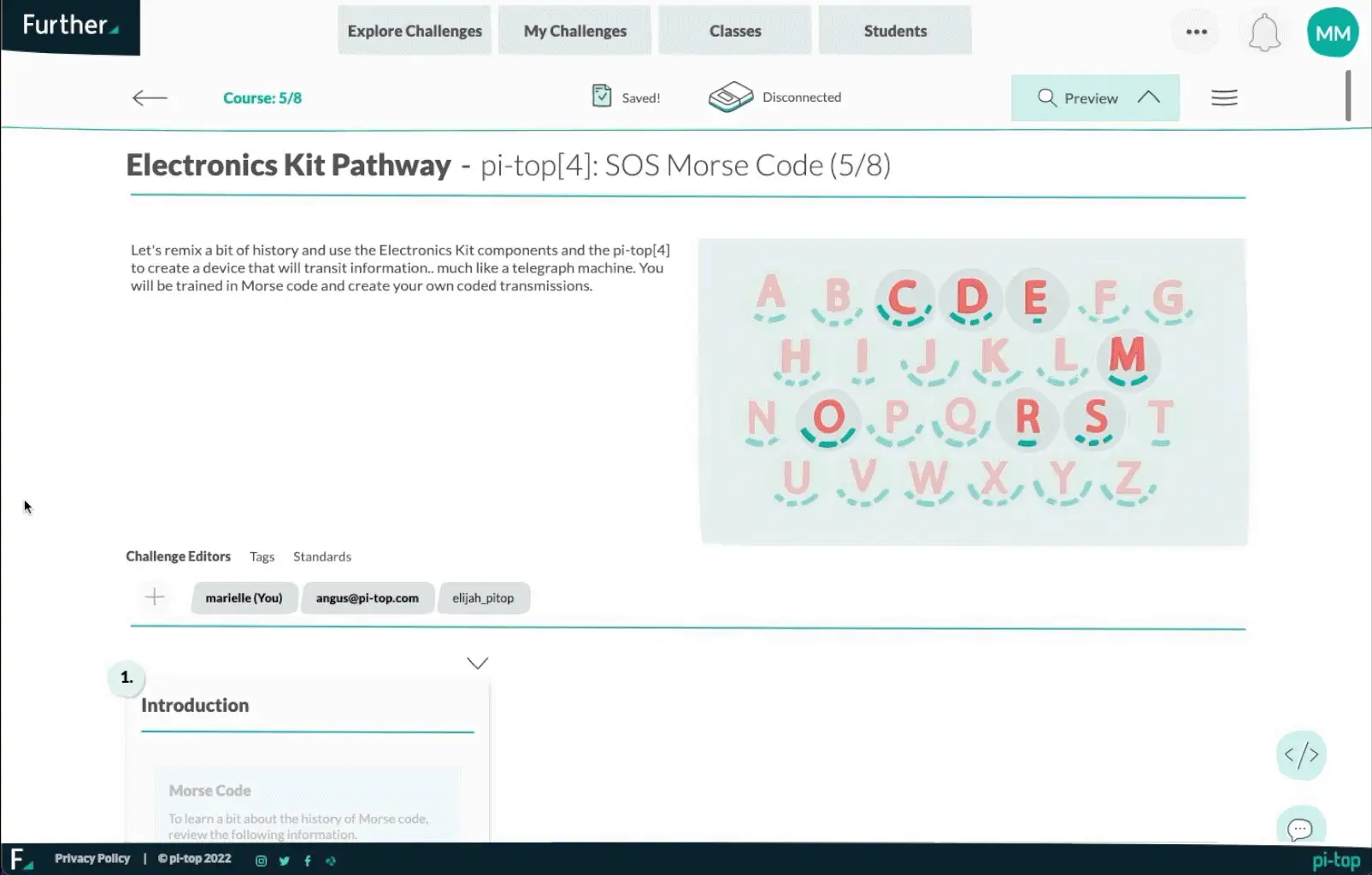Click the Disconnected device status icon
Screen dimensions: 1372x875
730,97
